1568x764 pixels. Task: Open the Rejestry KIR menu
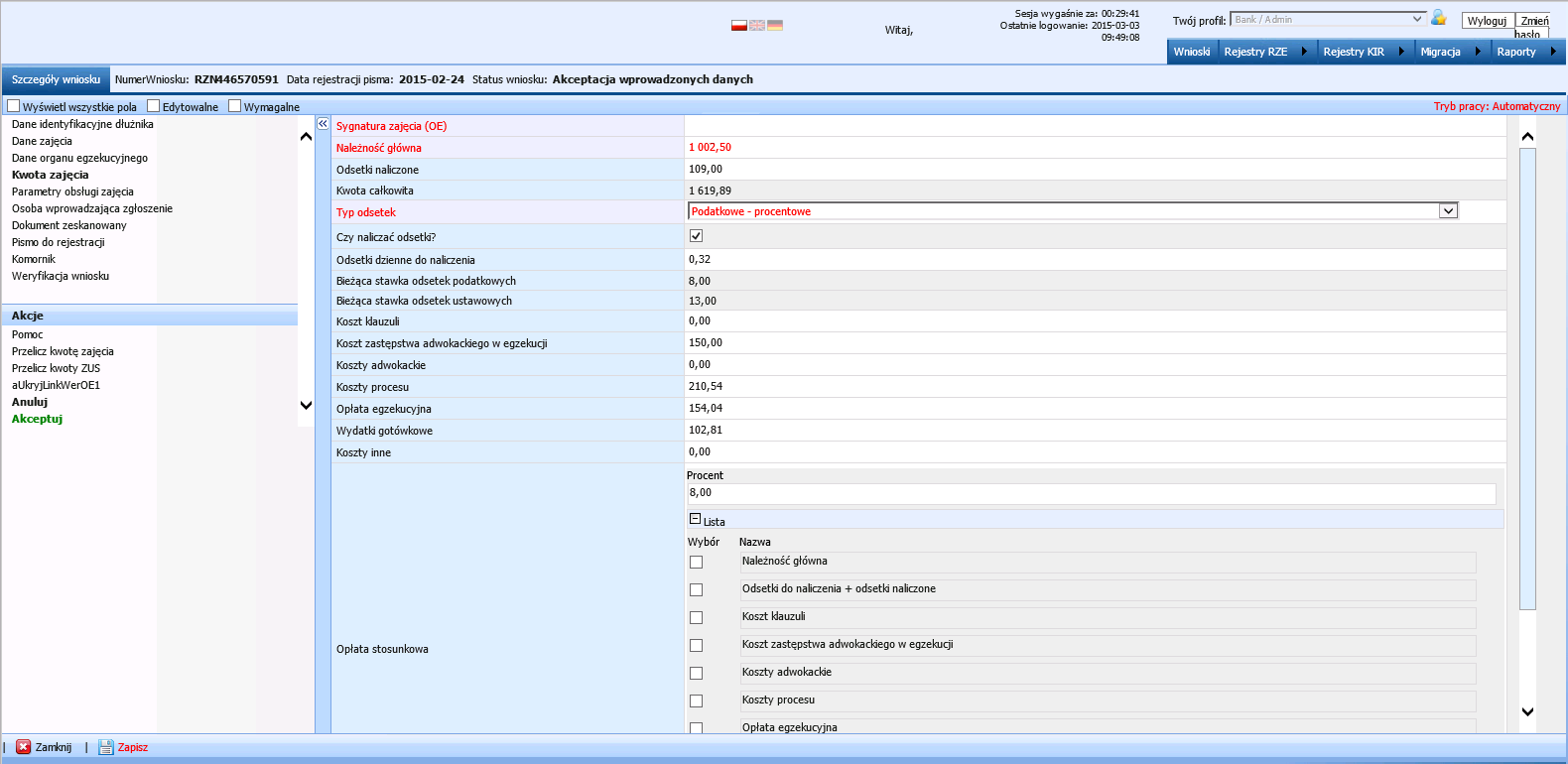pyautogui.click(x=1353, y=52)
